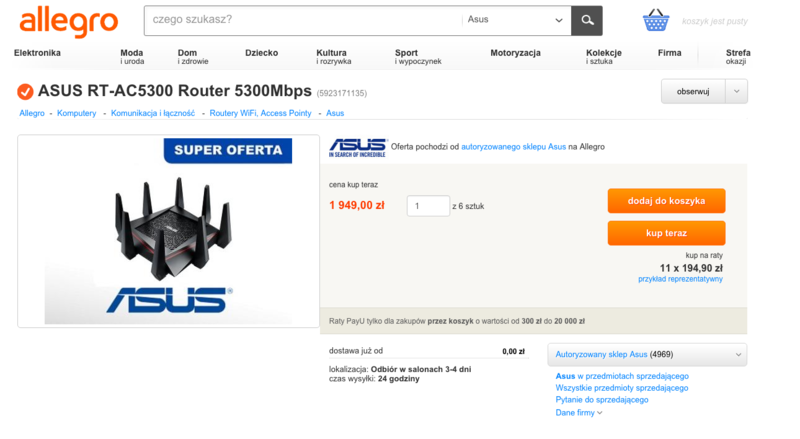
Task: Focus the quantity input field
Action: point(428,206)
